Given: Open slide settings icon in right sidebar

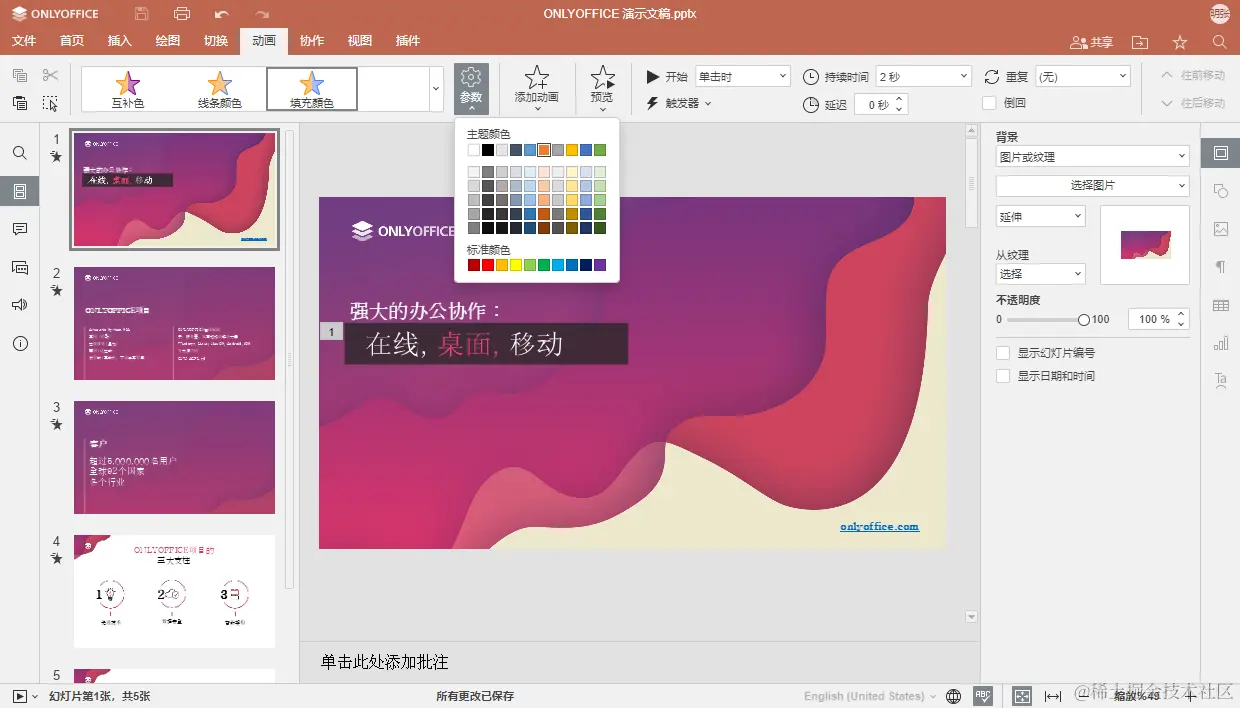Looking at the screenshot, I should click(x=1221, y=153).
